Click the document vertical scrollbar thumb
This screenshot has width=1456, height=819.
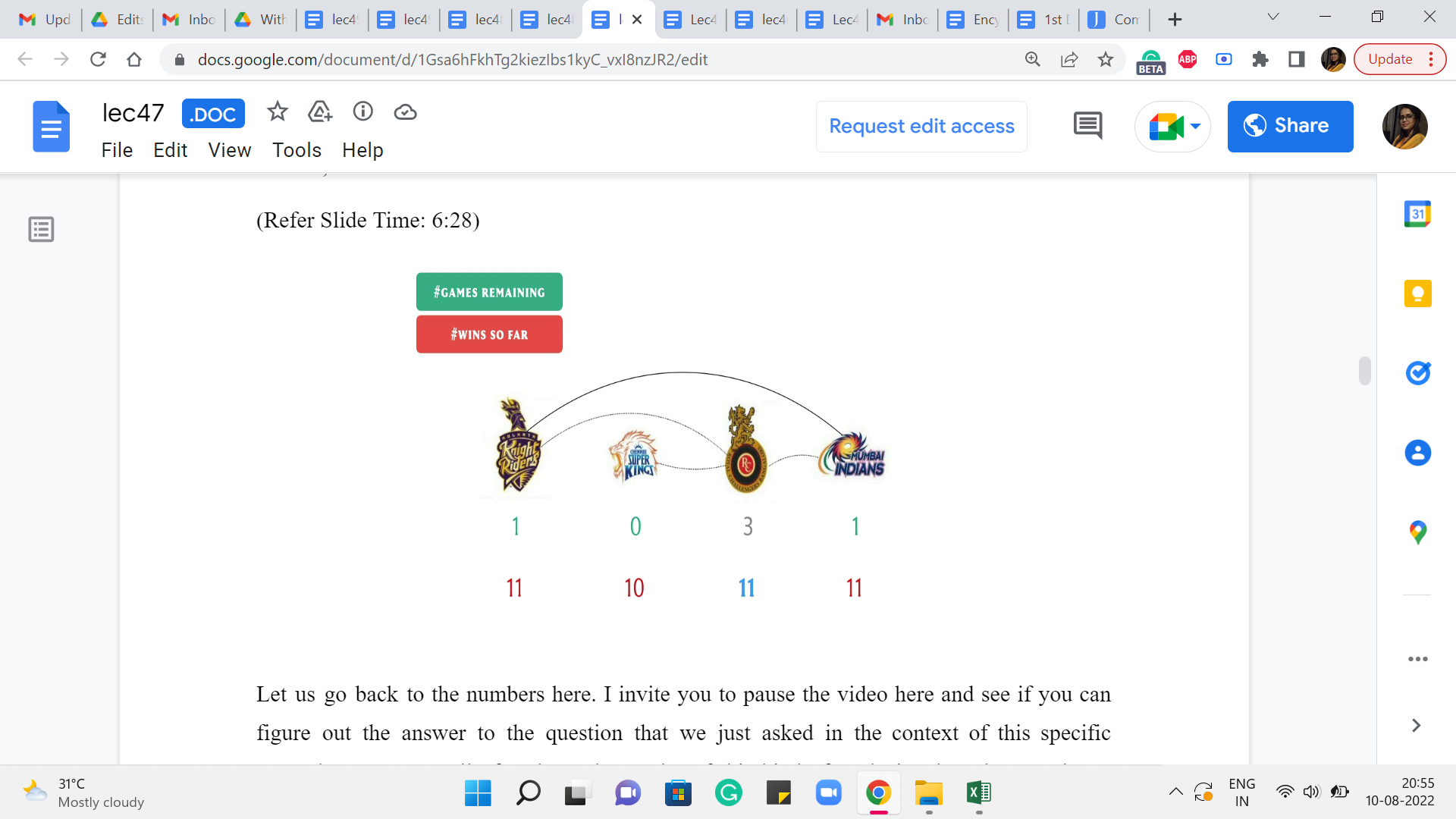tap(1364, 371)
